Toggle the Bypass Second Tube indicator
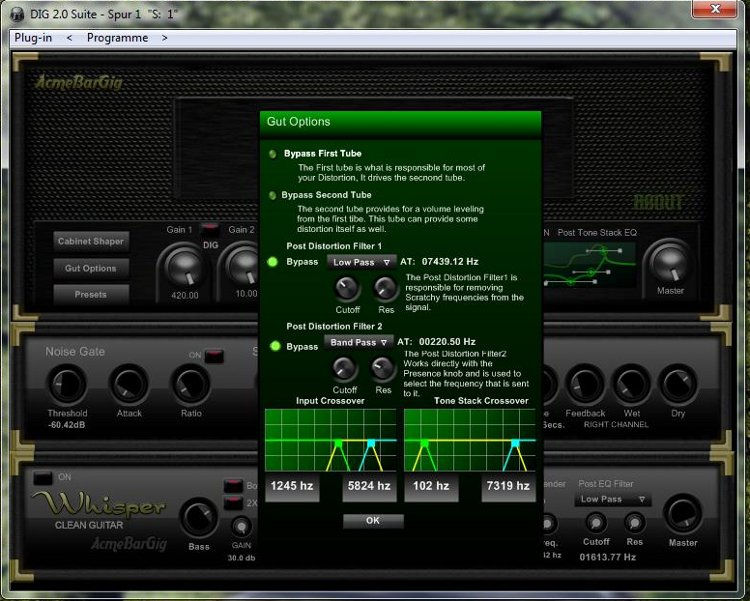The width and height of the screenshot is (750, 601). click(x=273, y=195)
